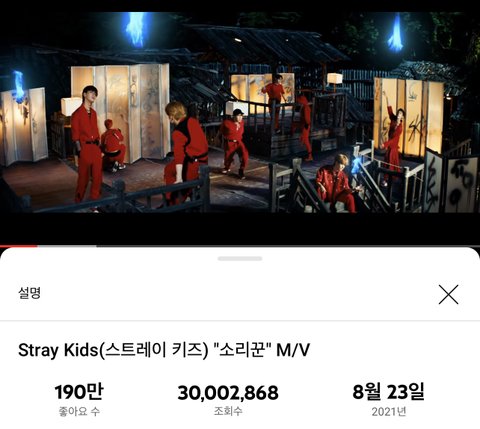Screen dimensions: 480x429
Task: Tap the member reaching up at right folding screen
Action: click(x=393, y=138)
